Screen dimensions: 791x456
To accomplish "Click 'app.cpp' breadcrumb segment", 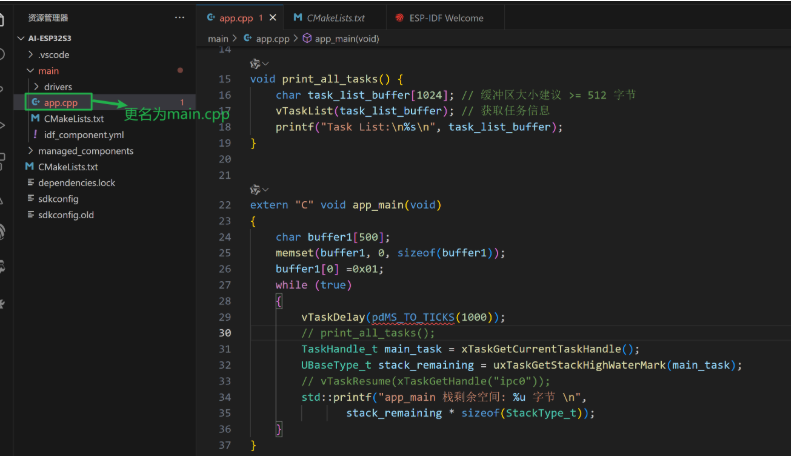I will click(x=272, y=39).
